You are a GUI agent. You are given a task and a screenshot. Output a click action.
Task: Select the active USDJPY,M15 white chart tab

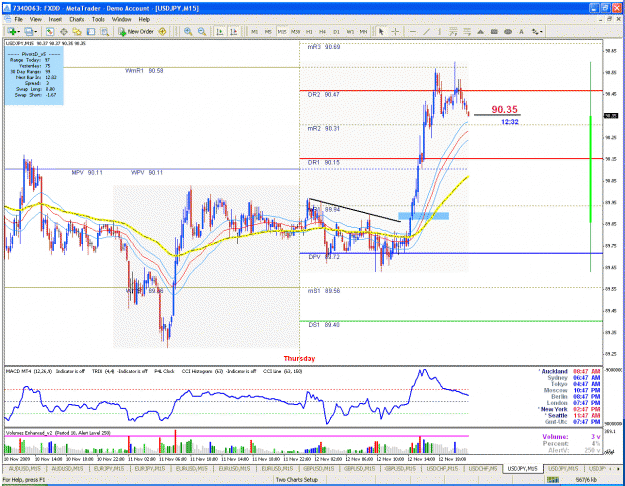(523, 468)
